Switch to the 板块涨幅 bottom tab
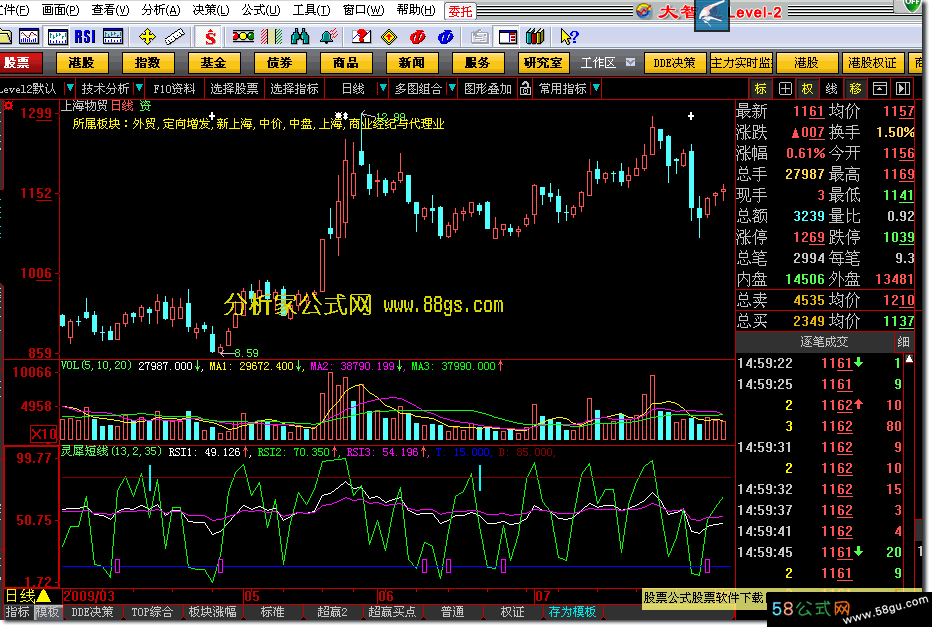Viewport: 932px width, 627px height. click(x=212, y=612)
